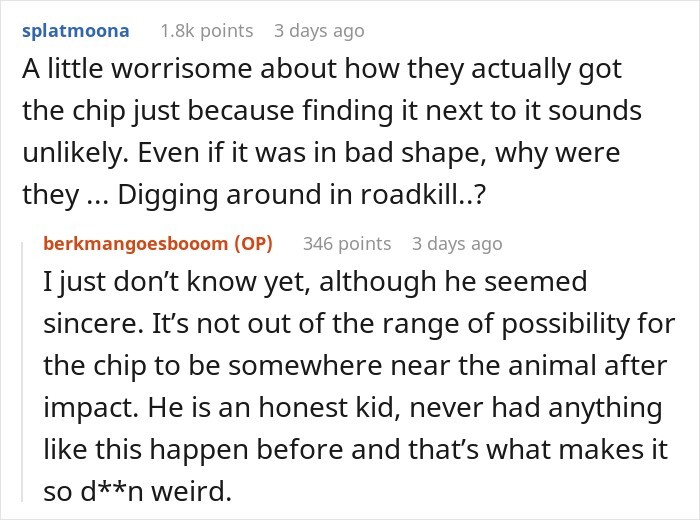This screenshot has width=700, height=520.
Task: Open splatmoona's user profile
Action: click(75, 31)
